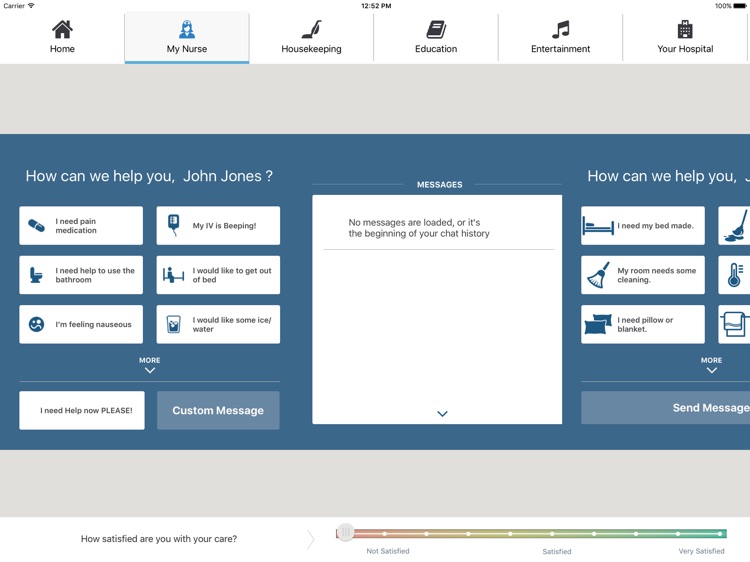Expand MORE under nurse requests
The image size is (750, 562).
(x=150, y=364)
